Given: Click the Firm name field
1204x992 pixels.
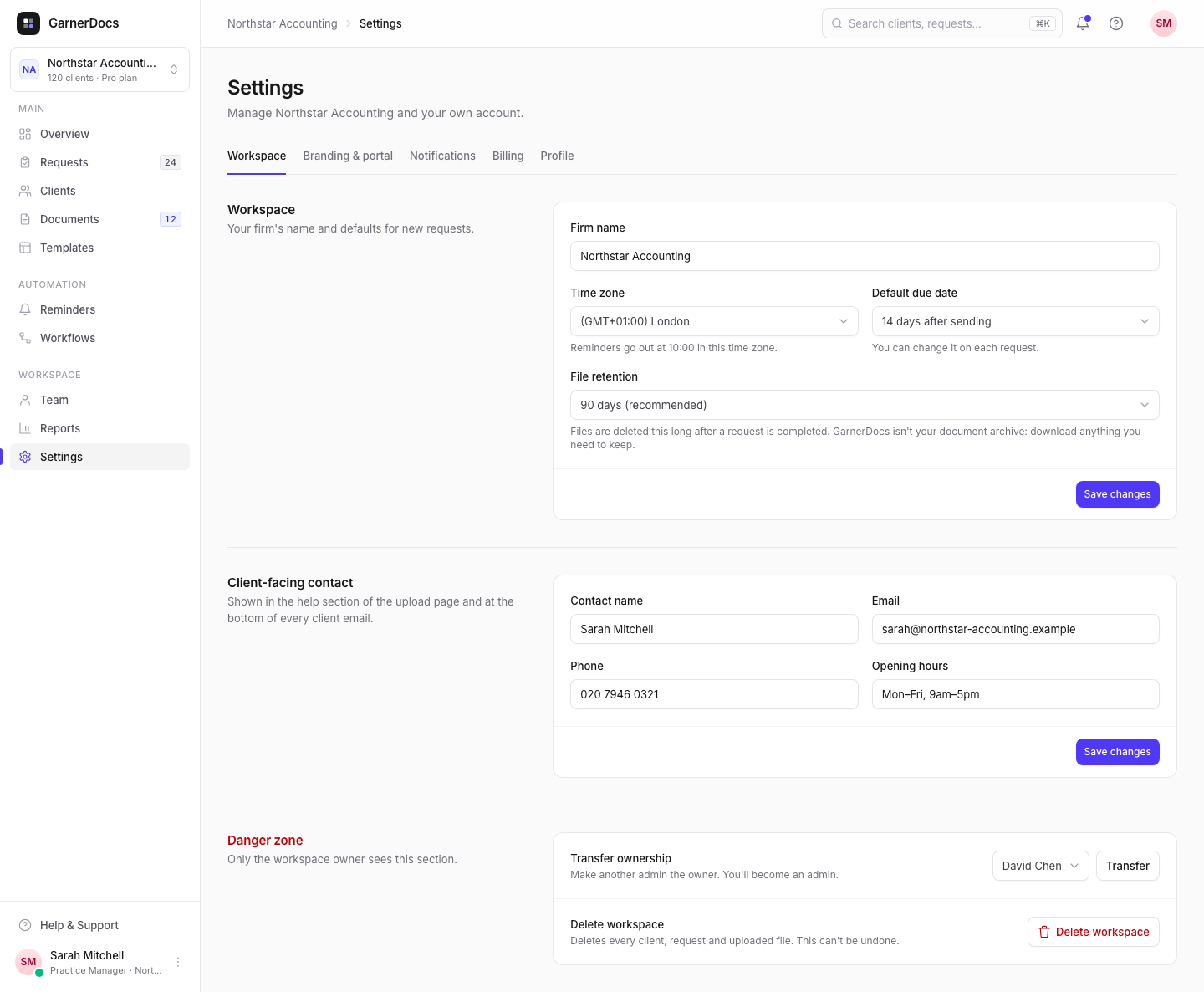Looking at the screenshot, I should point(865,256).
